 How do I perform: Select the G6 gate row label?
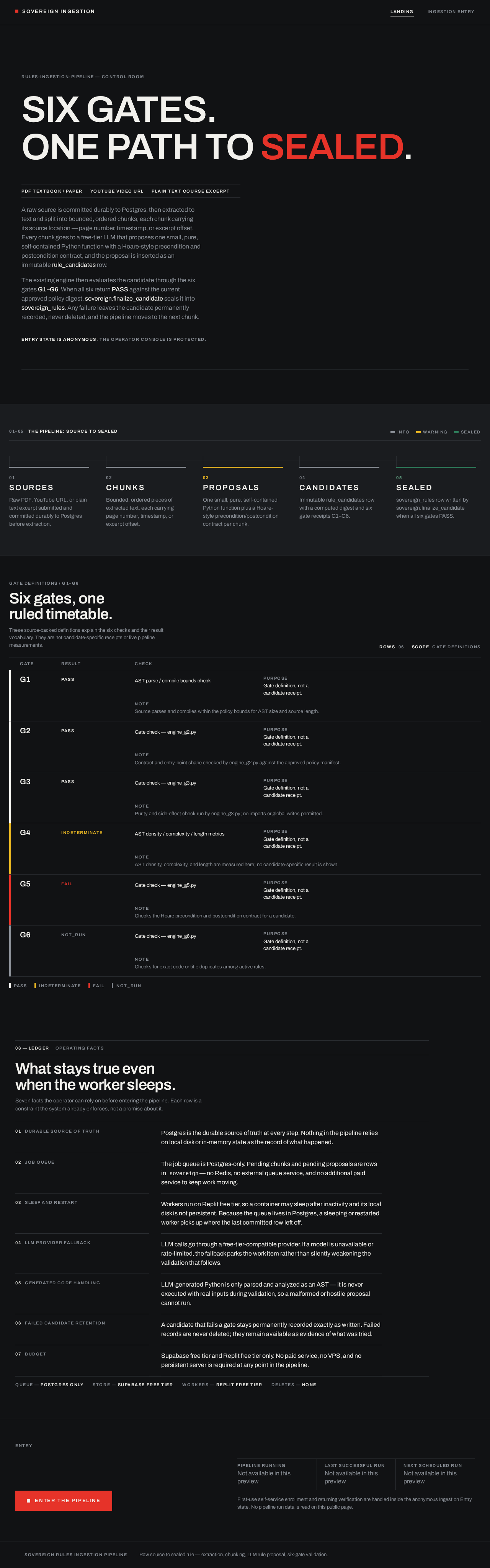[x=25, y=935]
